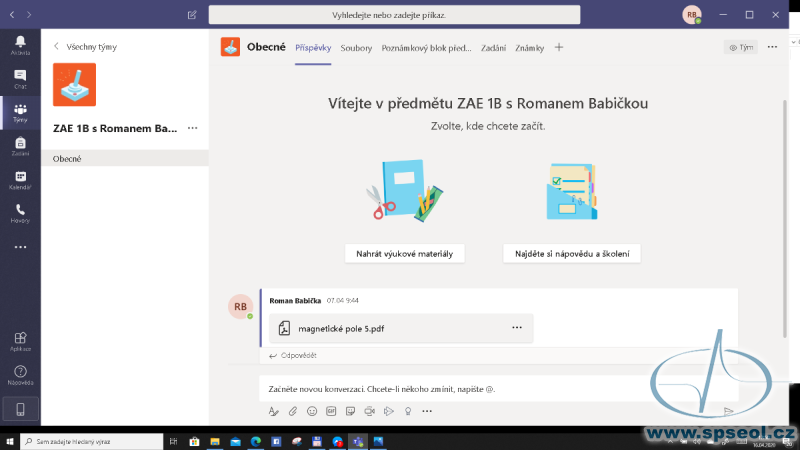Image resolution: width=800 pixels, height=450 pixels.
Task: Go forward with the navigation arrow
Action: [29, 15]
